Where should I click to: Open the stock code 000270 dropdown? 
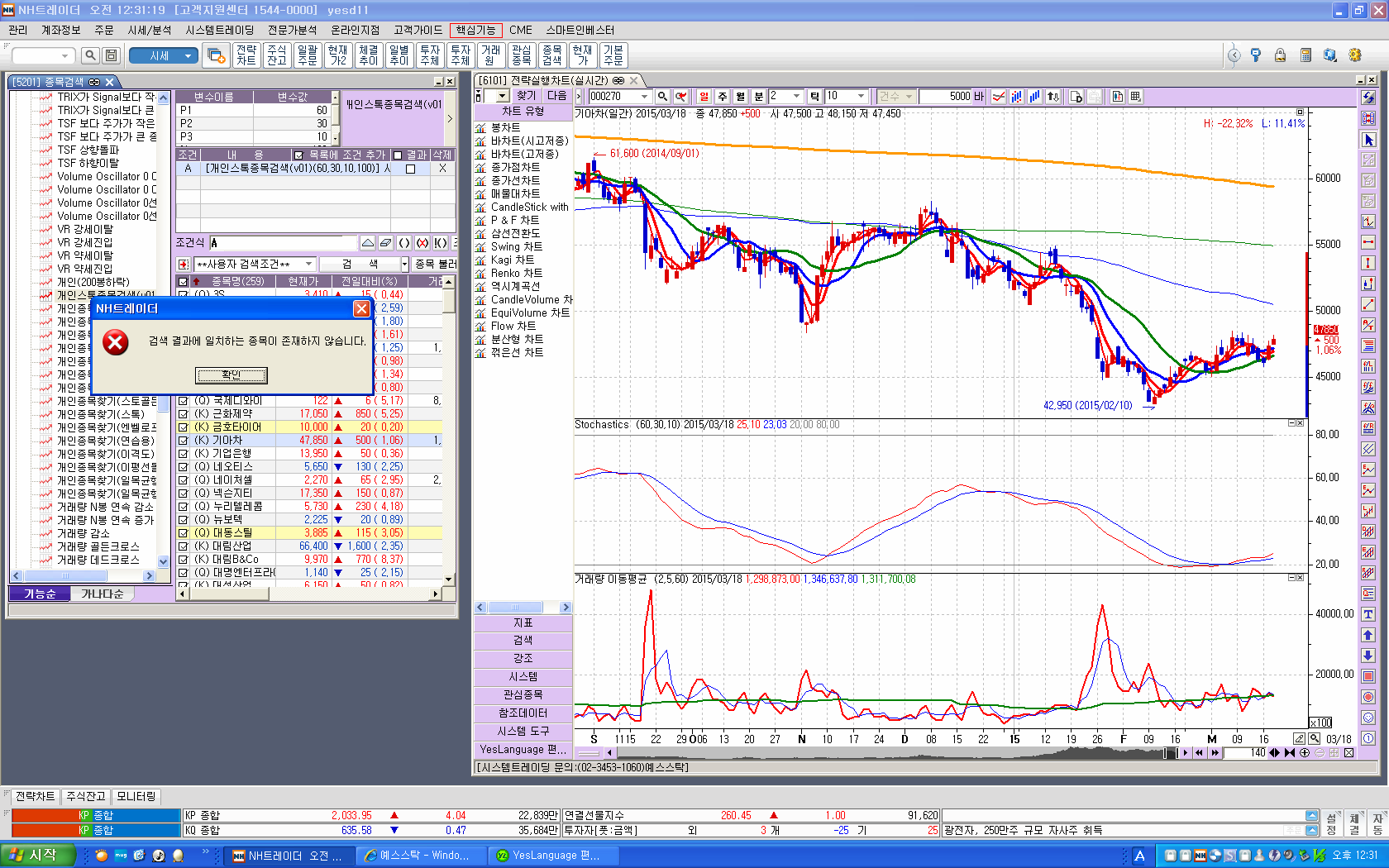click(645, 97)
